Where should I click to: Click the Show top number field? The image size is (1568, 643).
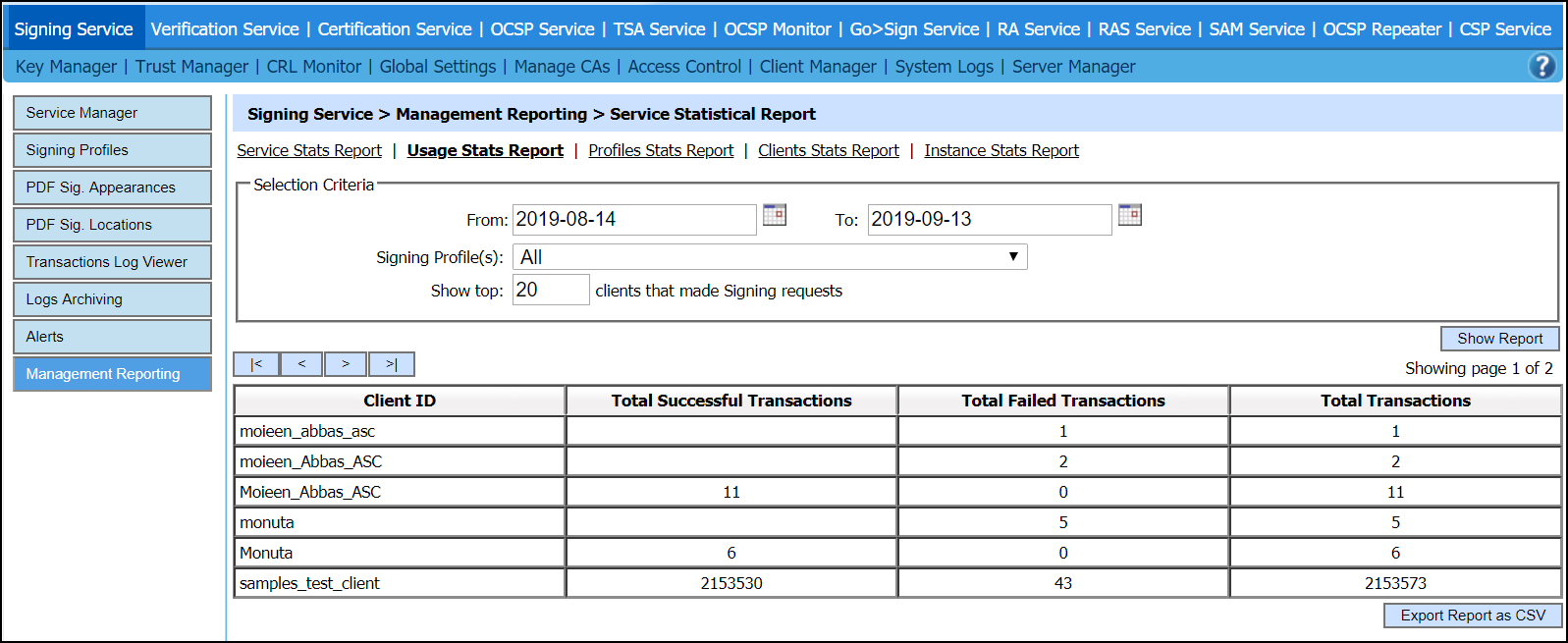[550, 291]
